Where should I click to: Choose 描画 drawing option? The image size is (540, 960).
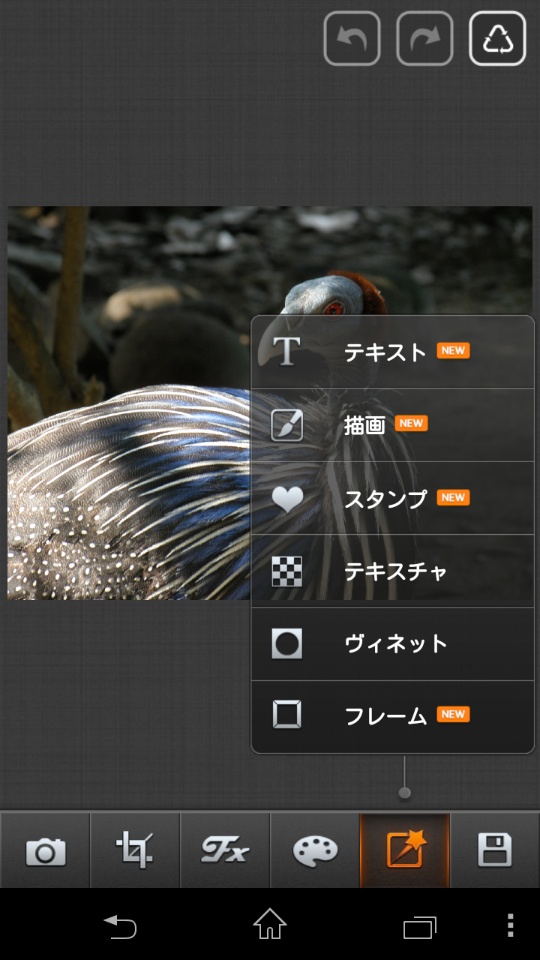[x=392, y=425]
